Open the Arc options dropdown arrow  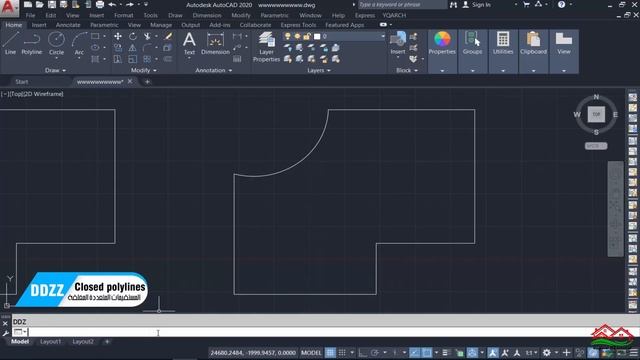point(79,58)
